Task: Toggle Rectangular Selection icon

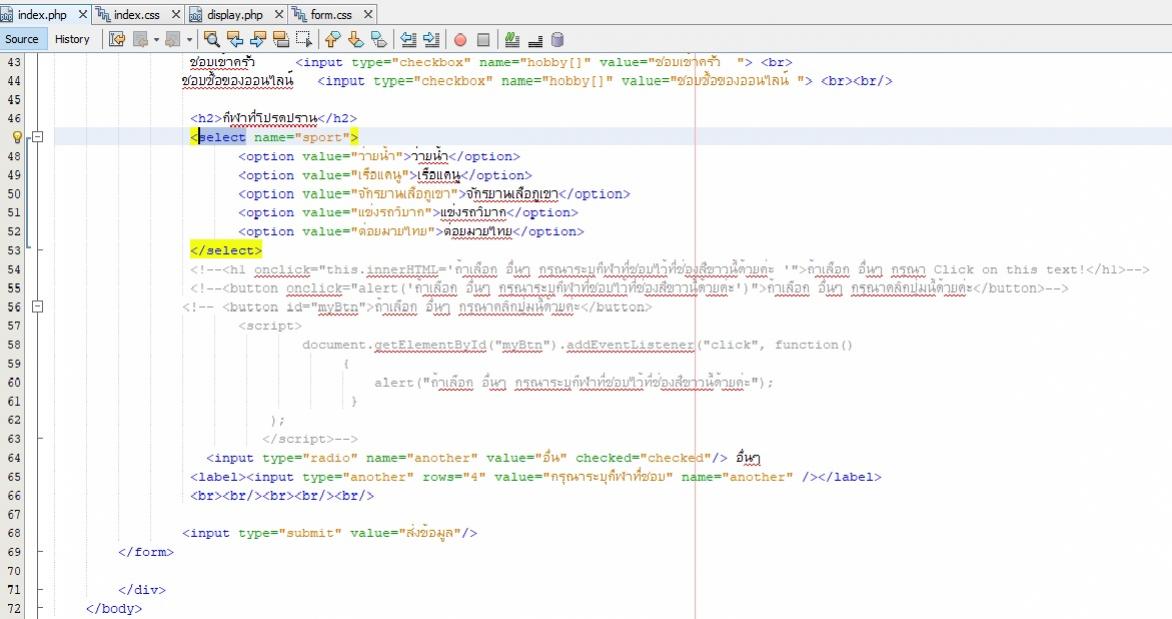Action: tap(303, 39)
